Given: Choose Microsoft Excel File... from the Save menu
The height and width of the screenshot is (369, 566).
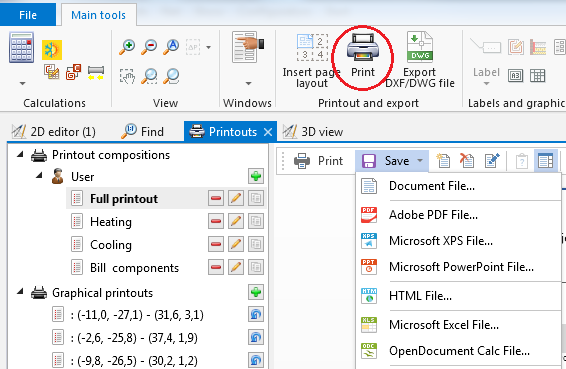Looking at the screenshot, I should tap(458, 325).
